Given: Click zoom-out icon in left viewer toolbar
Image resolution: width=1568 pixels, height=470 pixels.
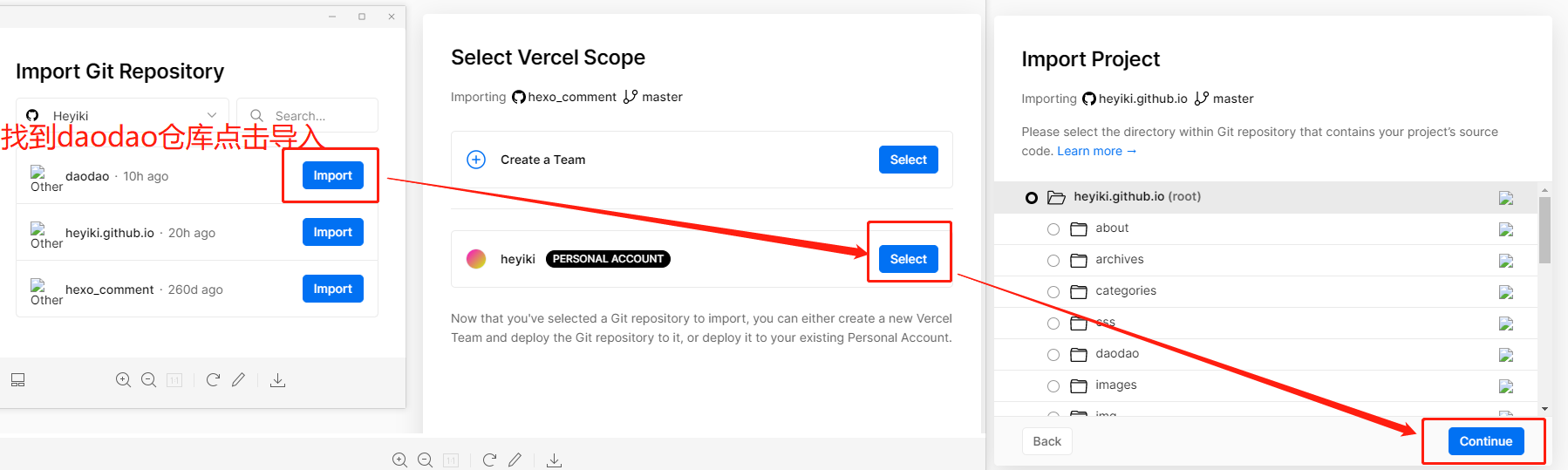Looking at the screenshot, I should (x=149, y=380).
